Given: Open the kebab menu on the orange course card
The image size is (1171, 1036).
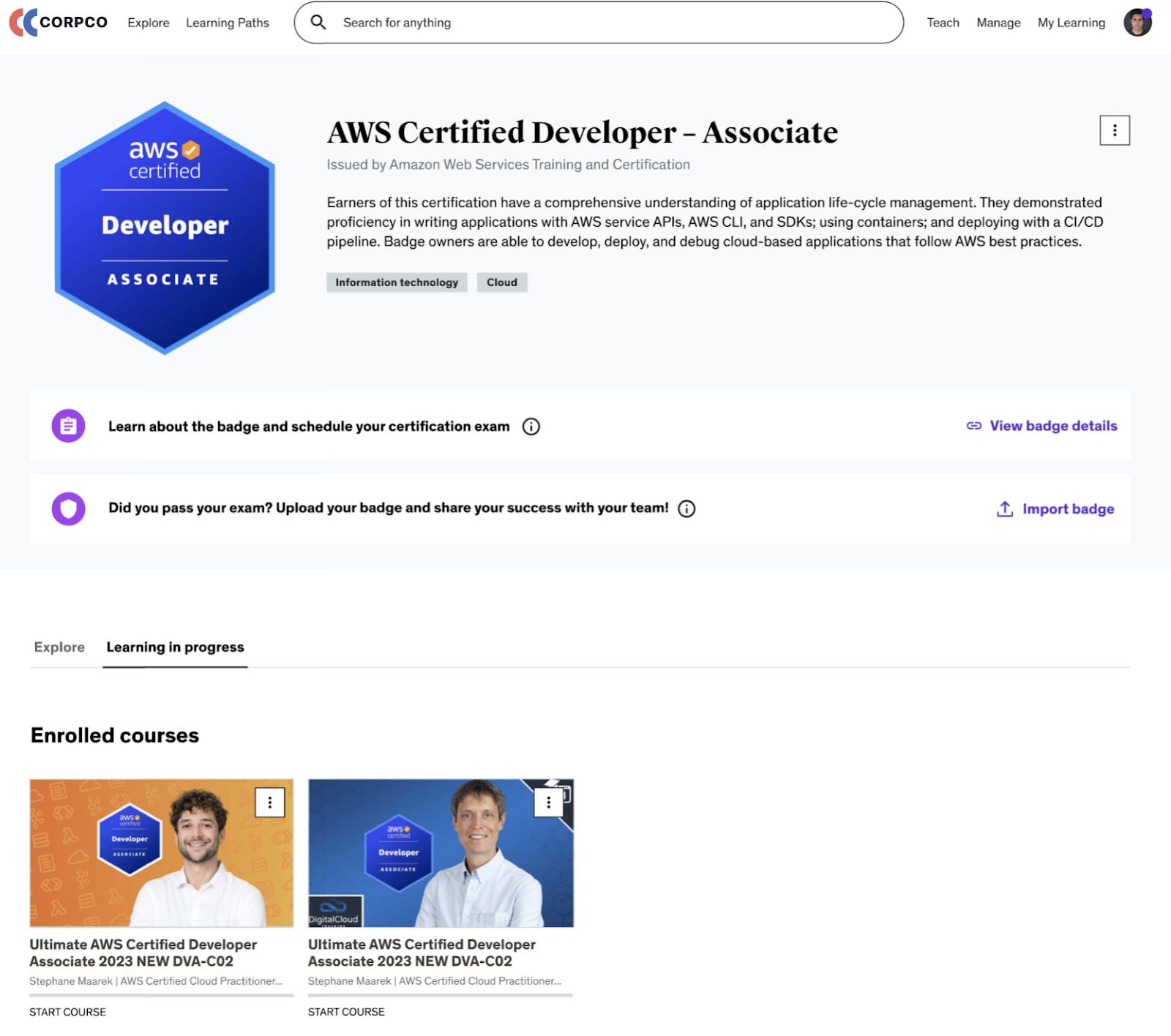Looking at the screenshot, I should pyautogui.click(x=269, y=803).
